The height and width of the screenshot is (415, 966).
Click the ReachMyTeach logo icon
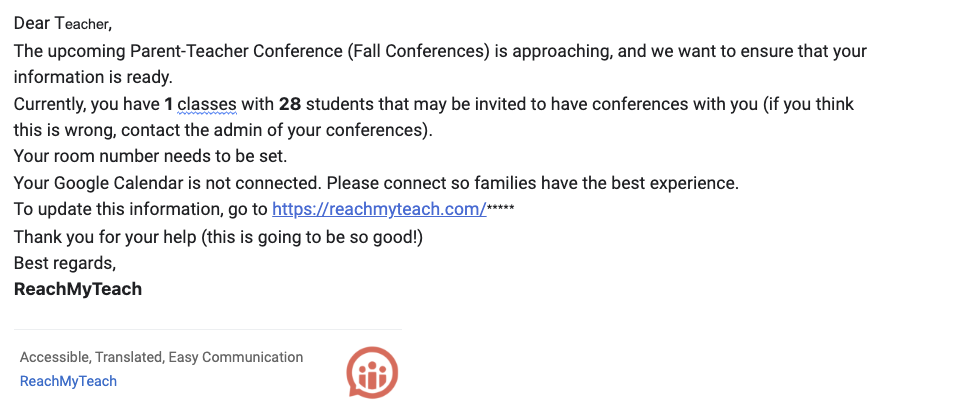[x=372, y=370]
